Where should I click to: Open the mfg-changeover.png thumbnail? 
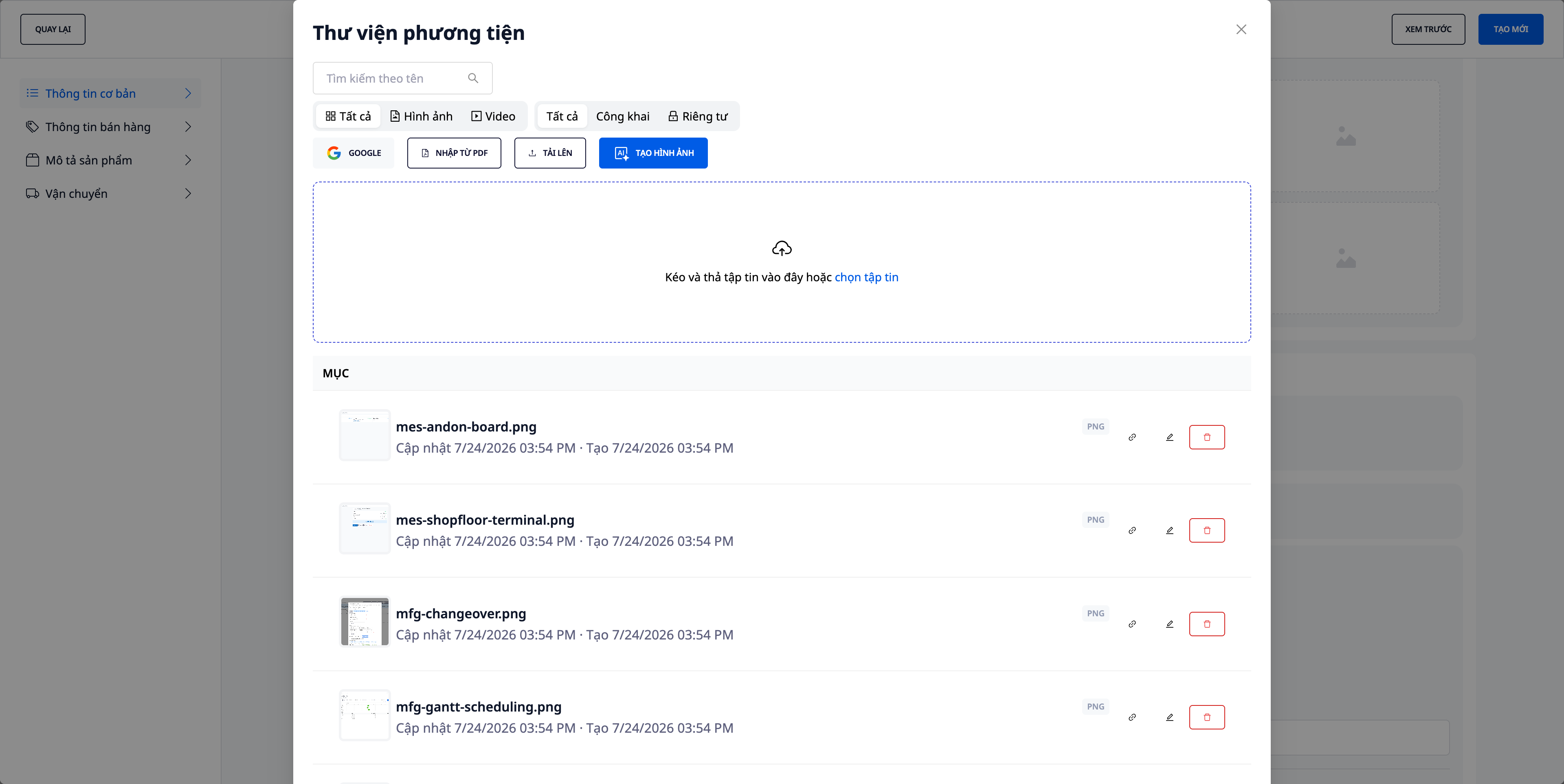tap(364, 621)
